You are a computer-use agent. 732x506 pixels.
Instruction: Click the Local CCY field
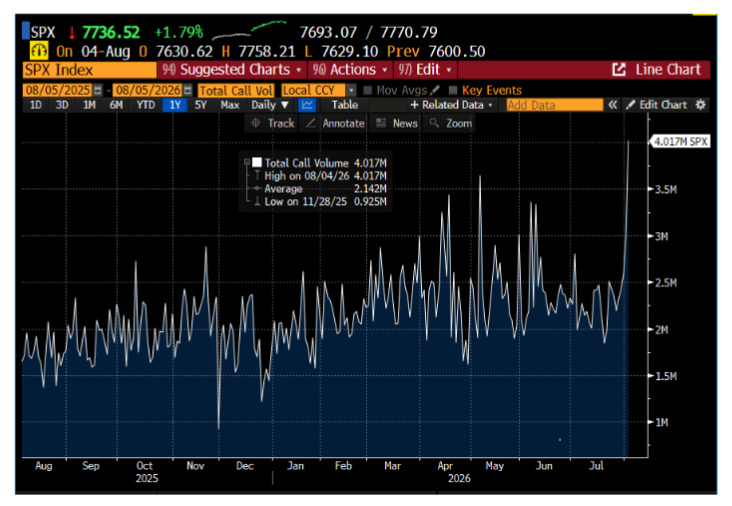point(313,90)
